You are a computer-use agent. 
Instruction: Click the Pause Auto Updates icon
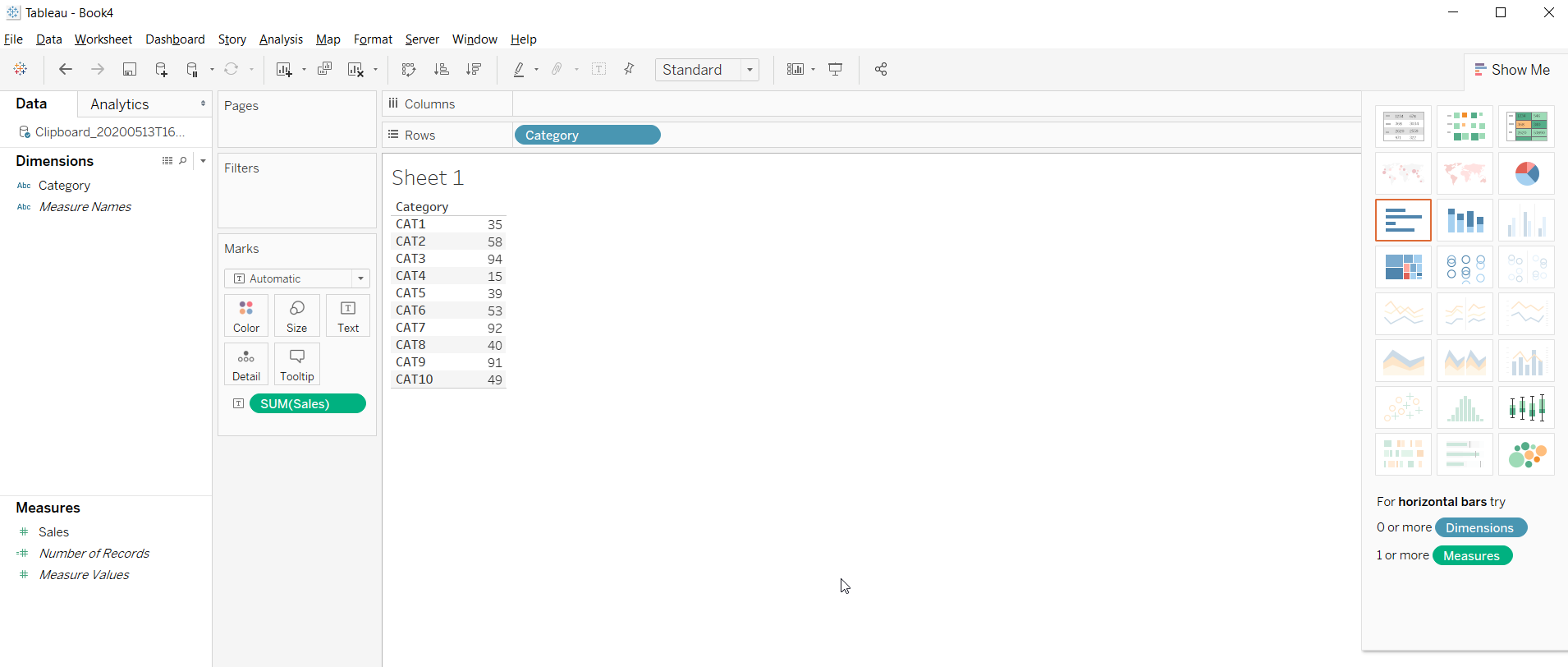(193, 70)
